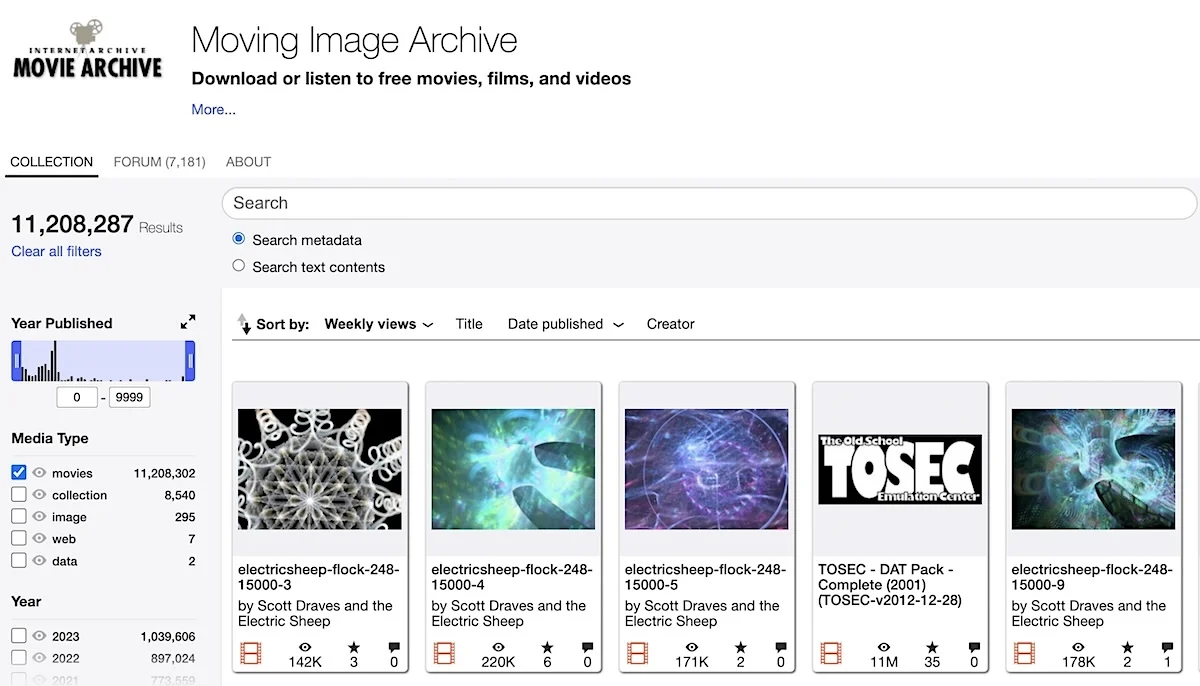Select the Search metadata radio button
Screen dimensions: 1200x686
(x=238, y=239)
